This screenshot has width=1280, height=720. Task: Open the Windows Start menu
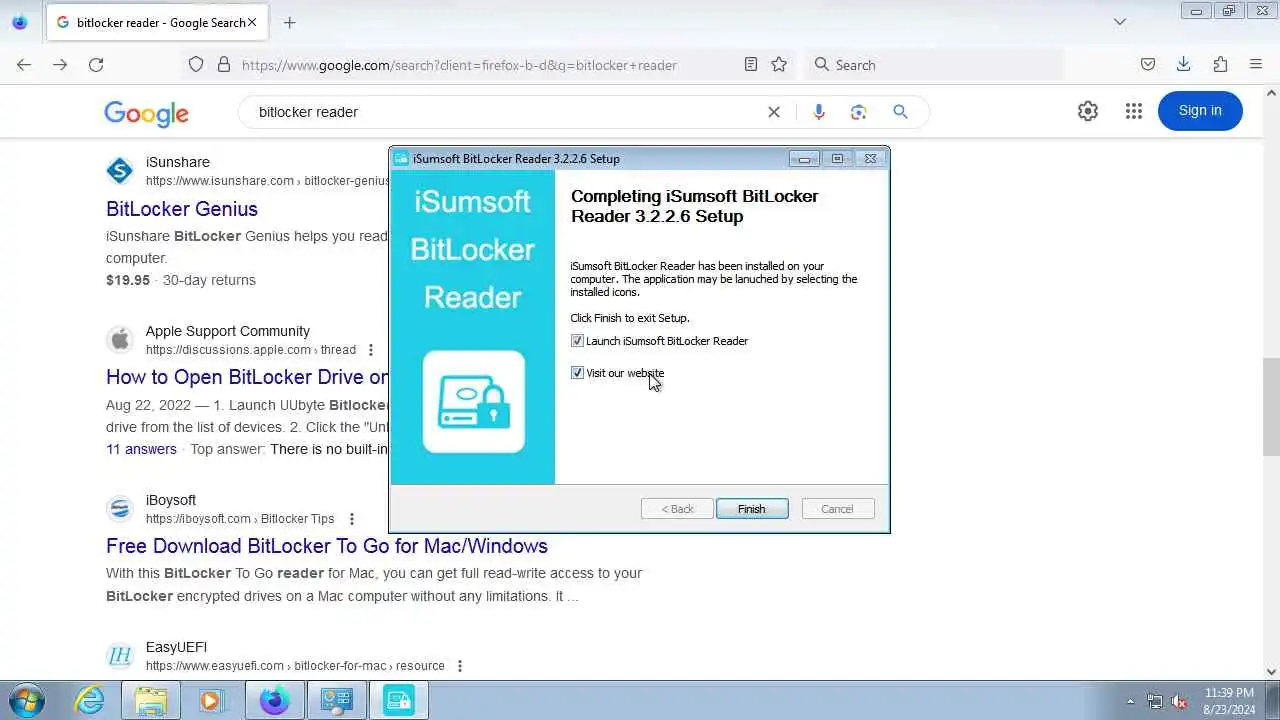click(26, 700)
